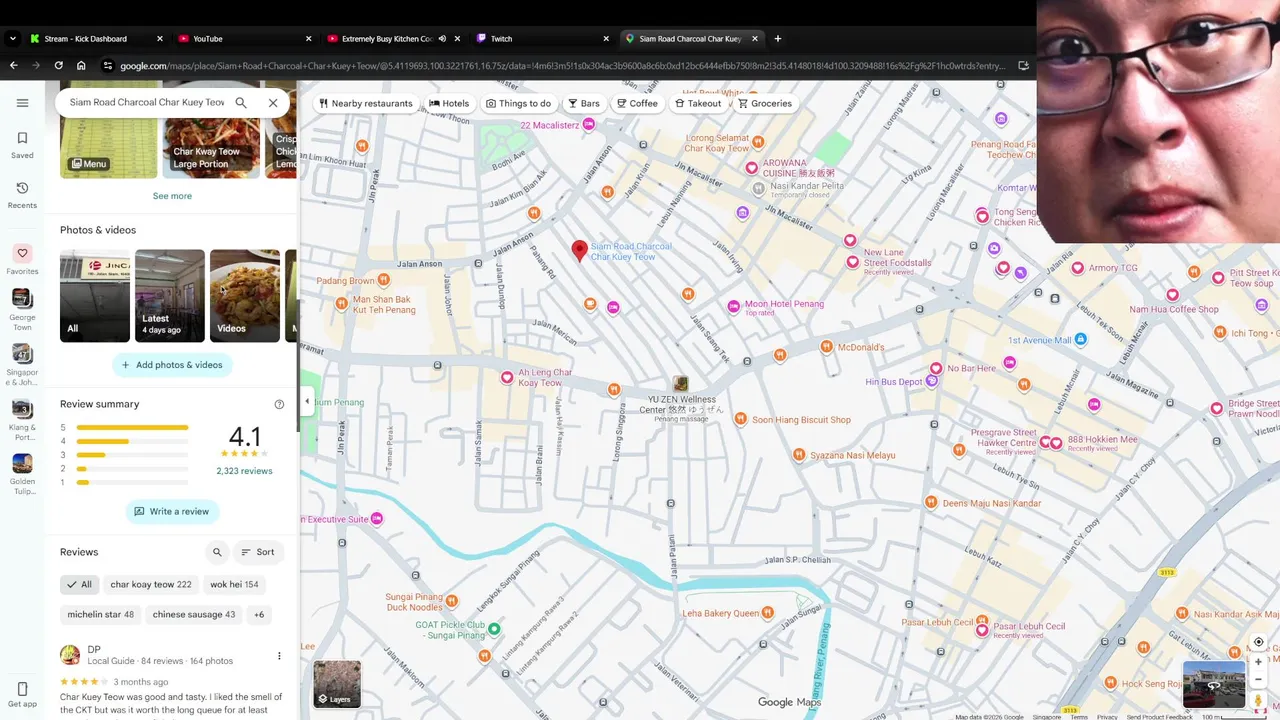Select the Coffee chip

tap(637, 103)
